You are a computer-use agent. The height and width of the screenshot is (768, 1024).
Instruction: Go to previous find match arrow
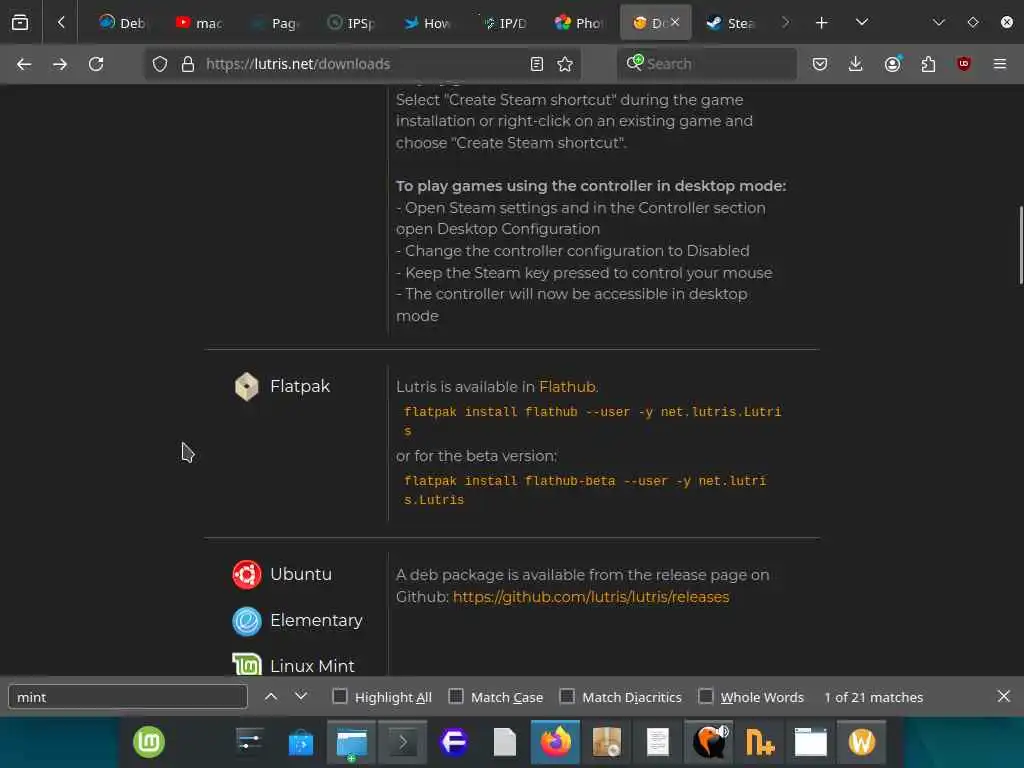pos(271,697)
